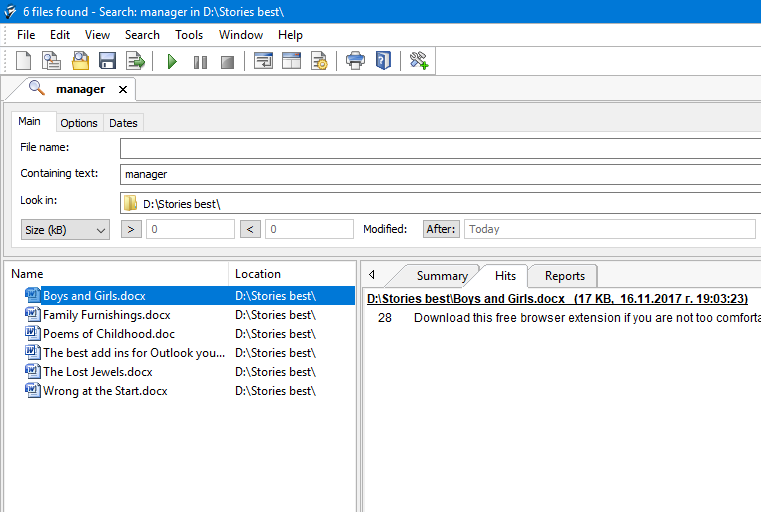
Task: Sort results by Location column header
Action: click(293, 274)
